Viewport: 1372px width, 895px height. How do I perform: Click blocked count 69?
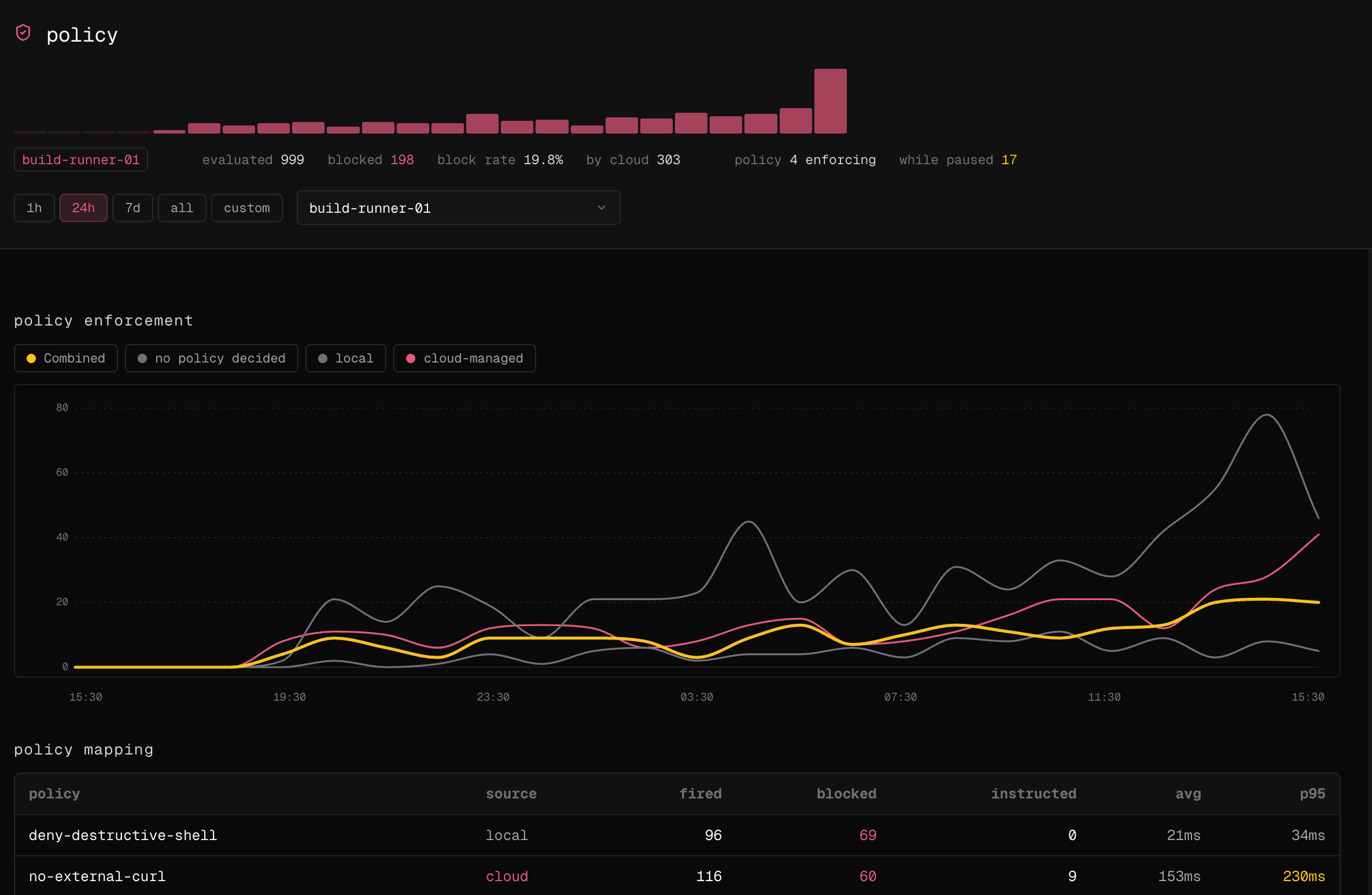[868, 835]
